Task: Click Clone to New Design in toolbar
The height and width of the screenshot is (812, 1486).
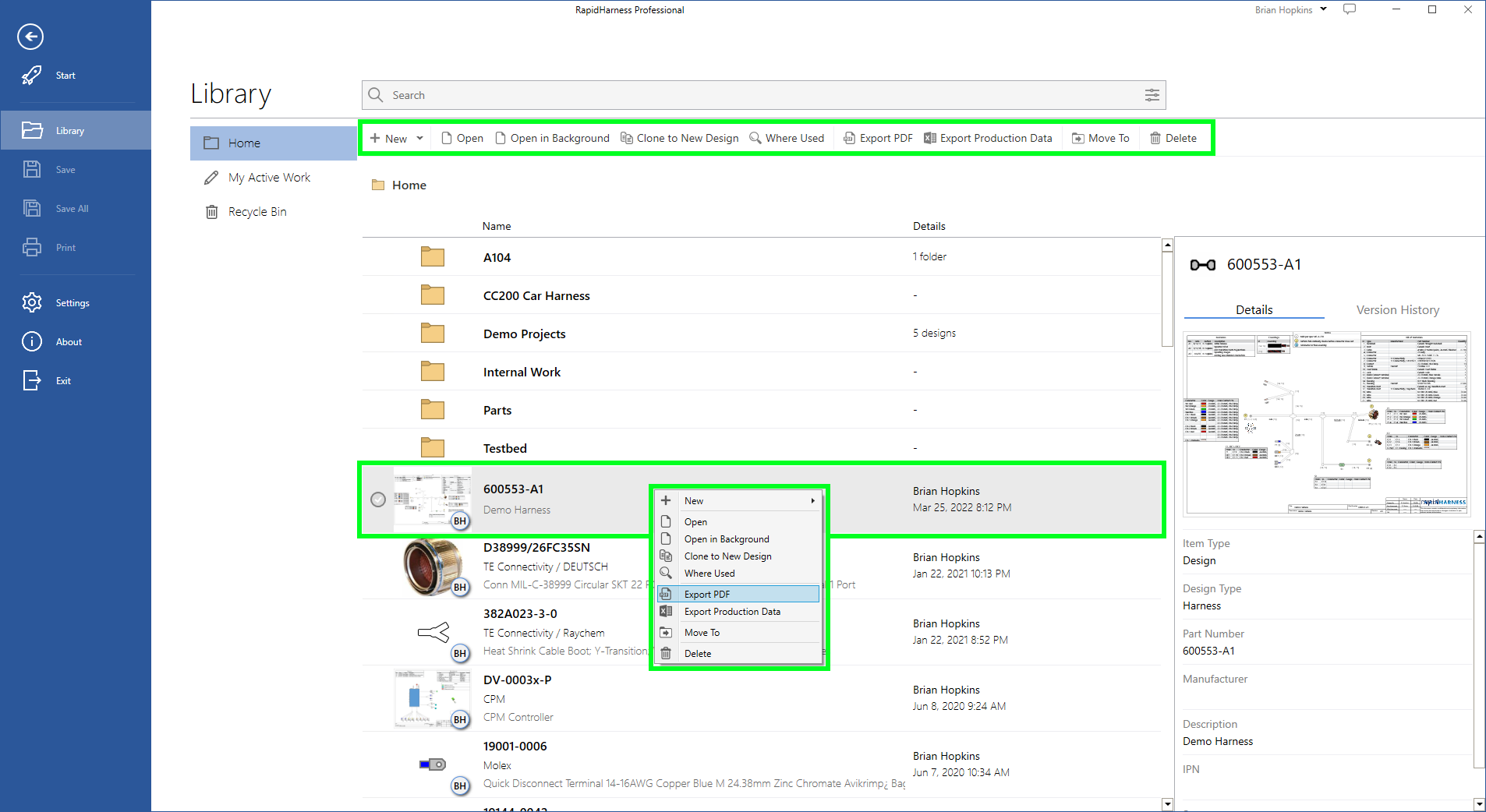Action: 680,138
